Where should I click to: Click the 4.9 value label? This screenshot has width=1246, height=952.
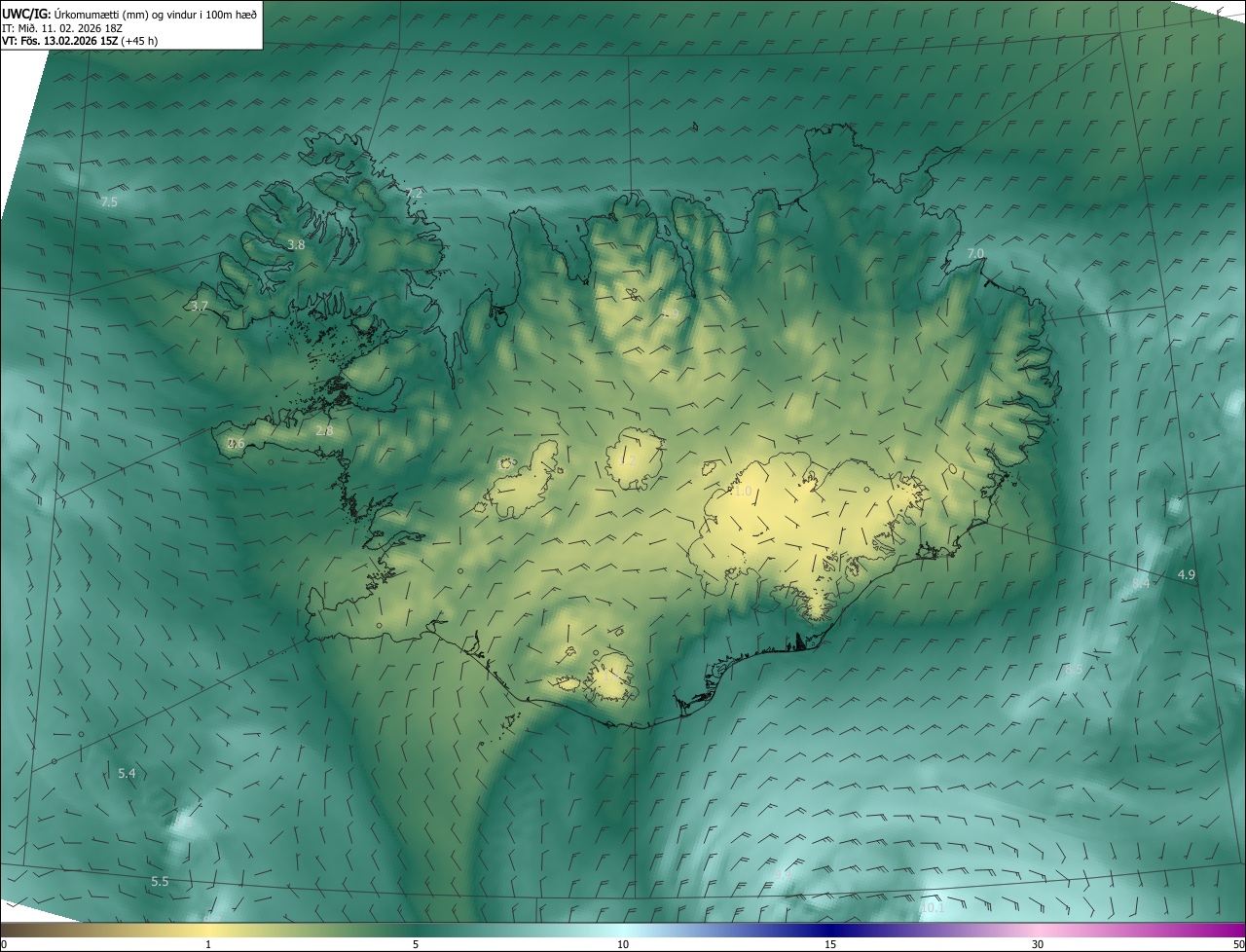click(x=1186, y=575)
